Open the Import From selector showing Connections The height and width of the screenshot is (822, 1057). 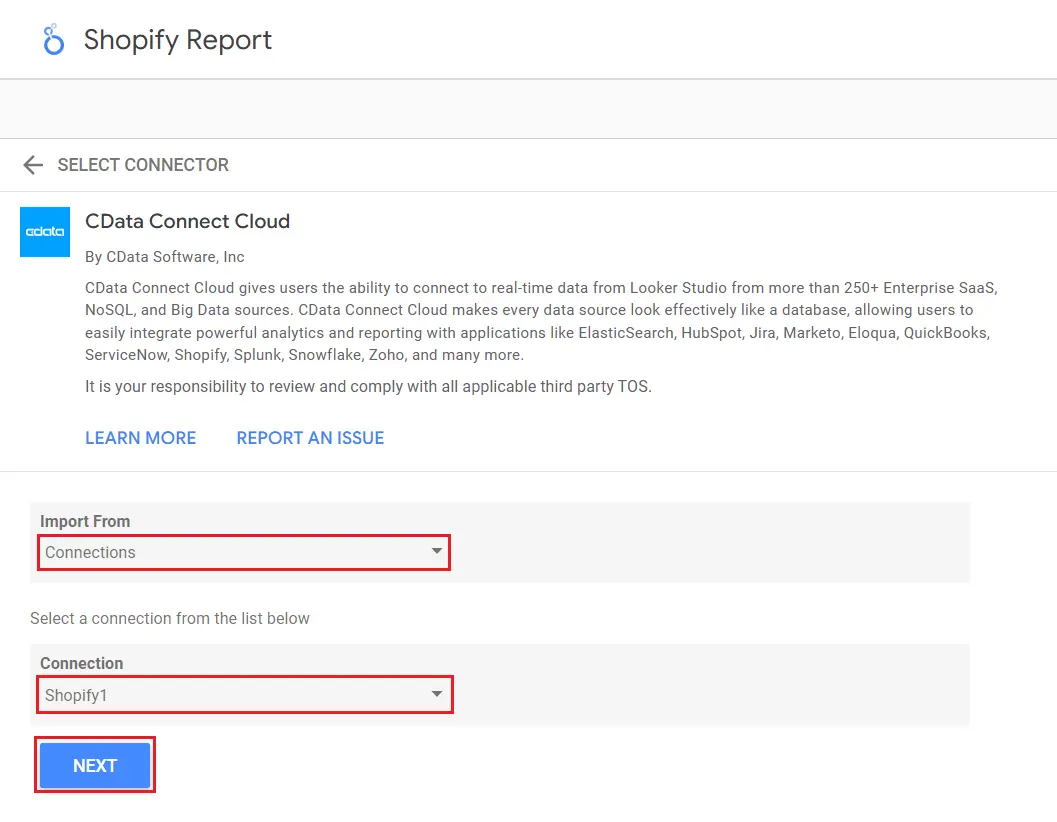[244, 552]
